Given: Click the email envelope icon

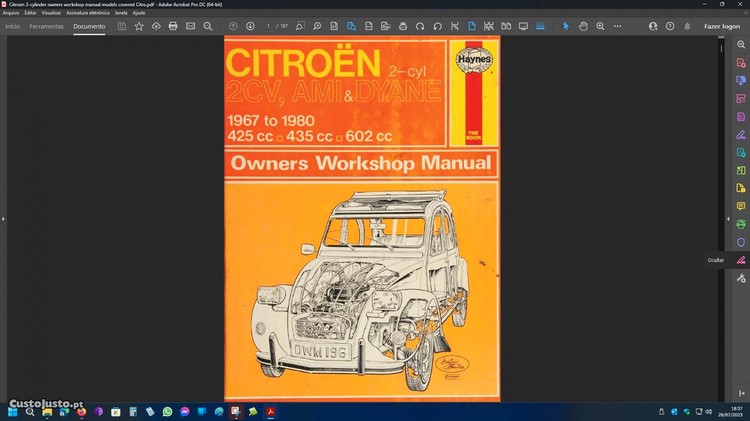Looking at the screenshot, I should click(x=190, y=26).
